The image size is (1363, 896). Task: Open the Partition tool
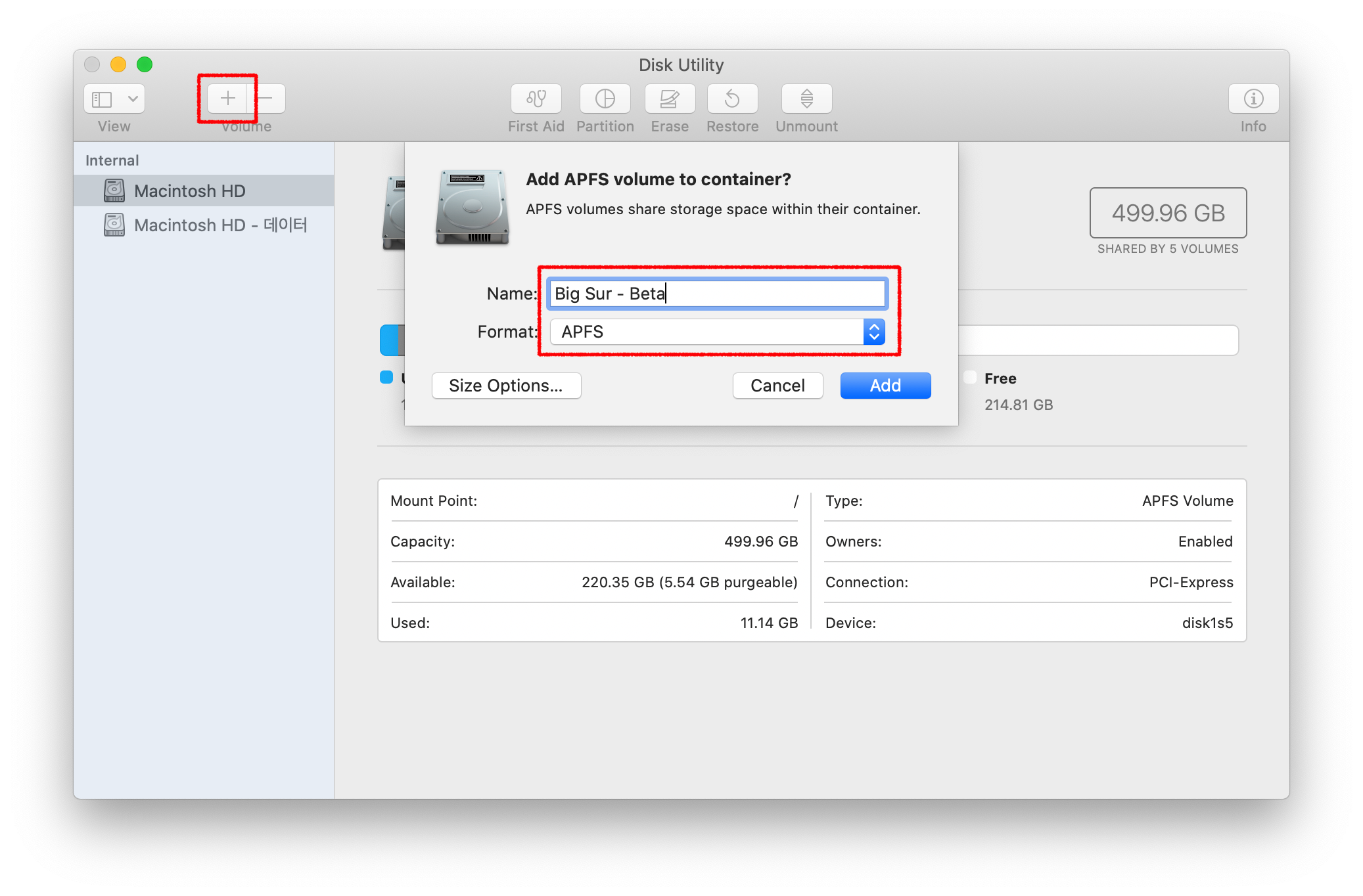pyautogui.click(x=605, y=99)
